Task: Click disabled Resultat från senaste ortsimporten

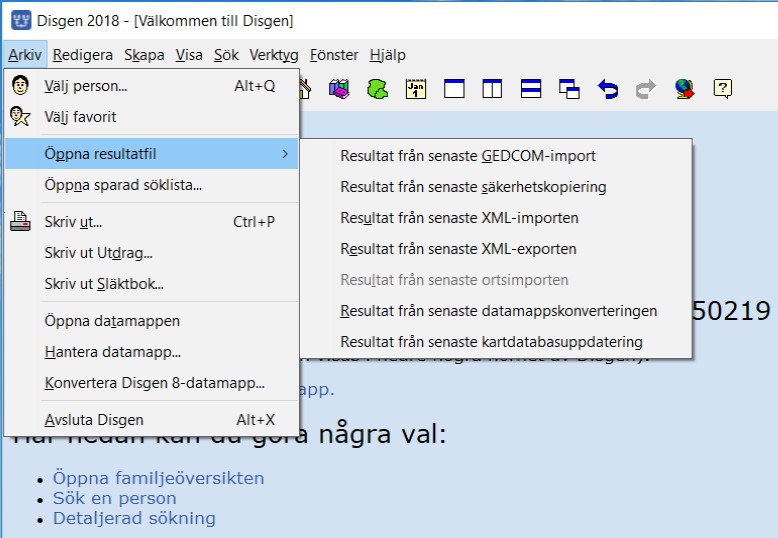Action: [495, 280]
